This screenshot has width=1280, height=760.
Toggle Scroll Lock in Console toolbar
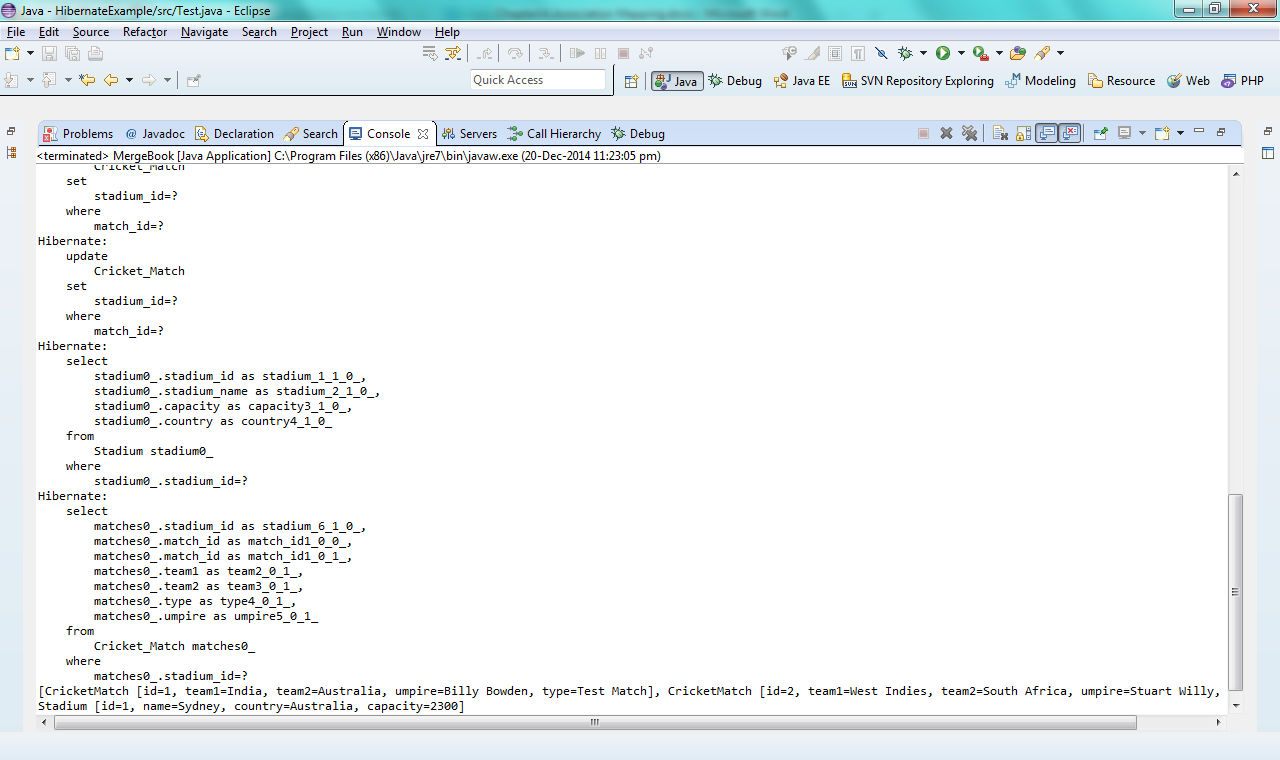point(1023,133)
